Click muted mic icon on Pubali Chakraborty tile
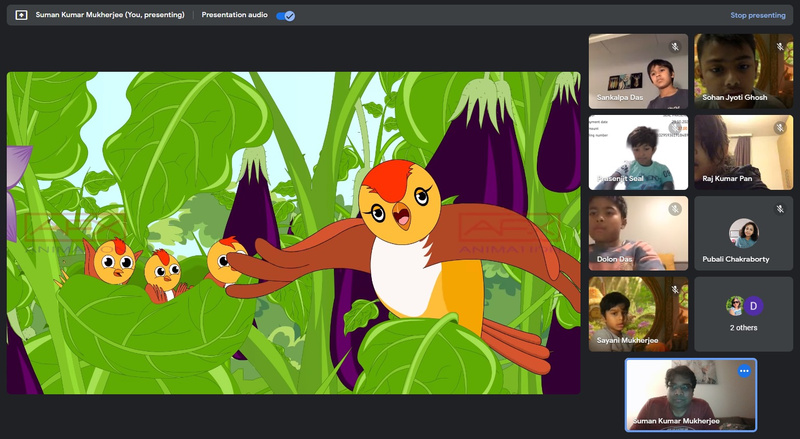 pyautogui.click(x=780, y=209)
